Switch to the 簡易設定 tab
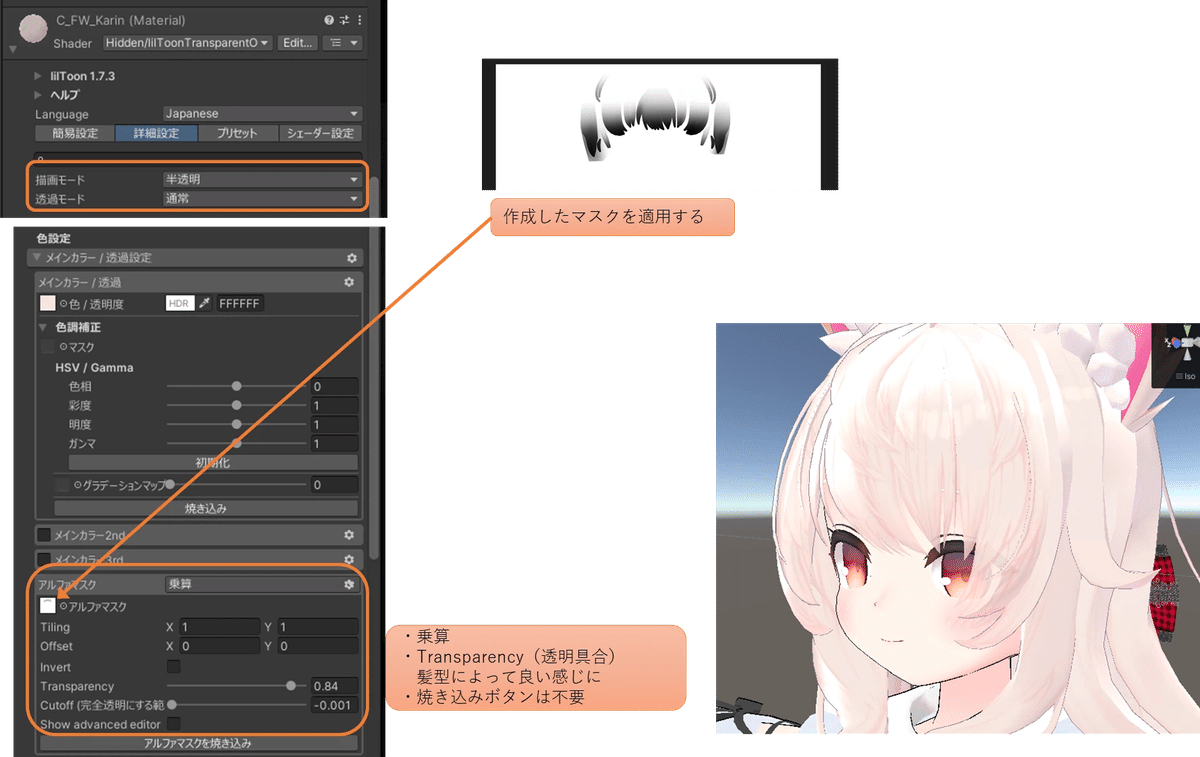 [x=75, y=133]
